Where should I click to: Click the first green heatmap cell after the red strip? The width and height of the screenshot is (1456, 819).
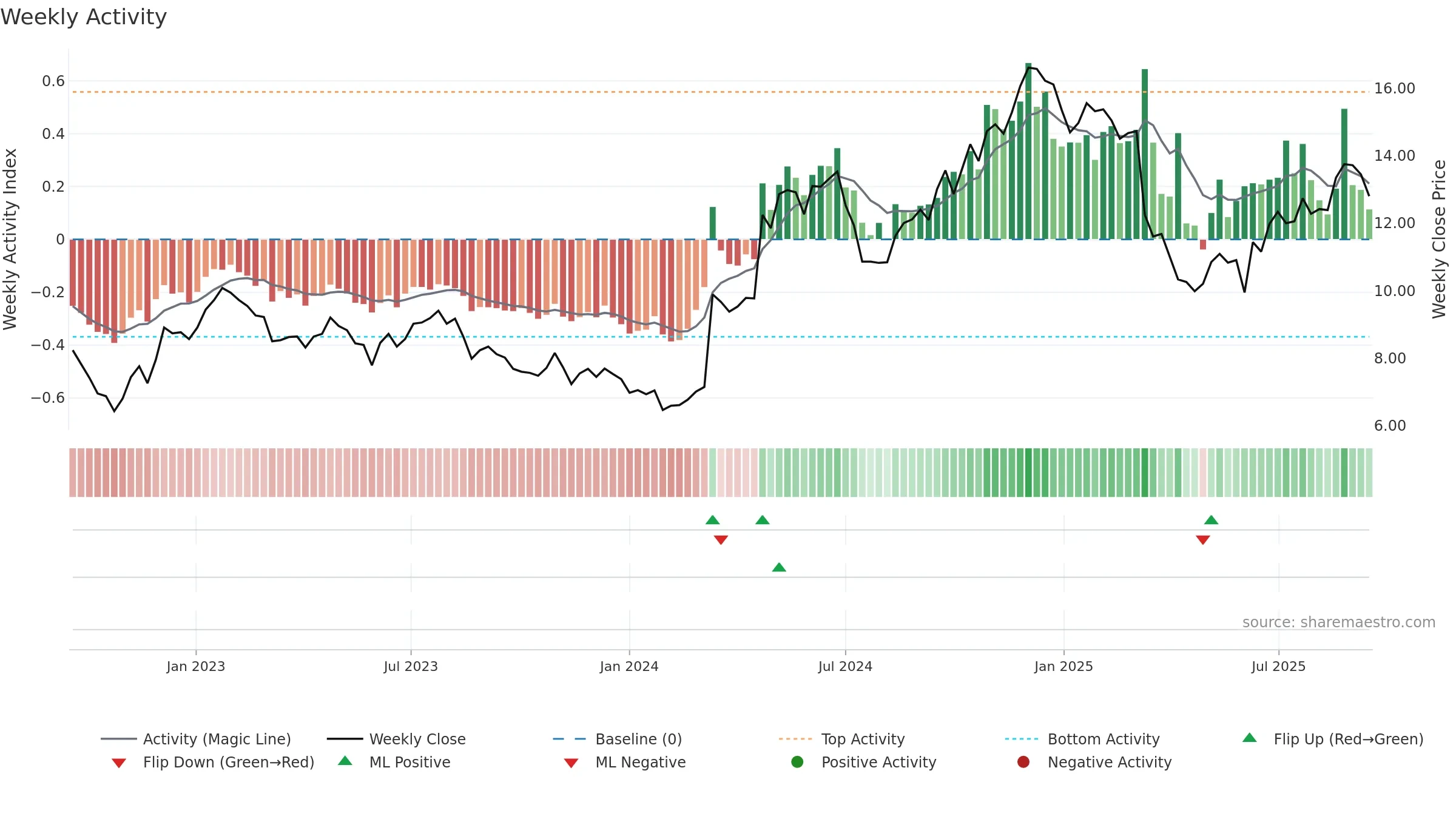713,473
